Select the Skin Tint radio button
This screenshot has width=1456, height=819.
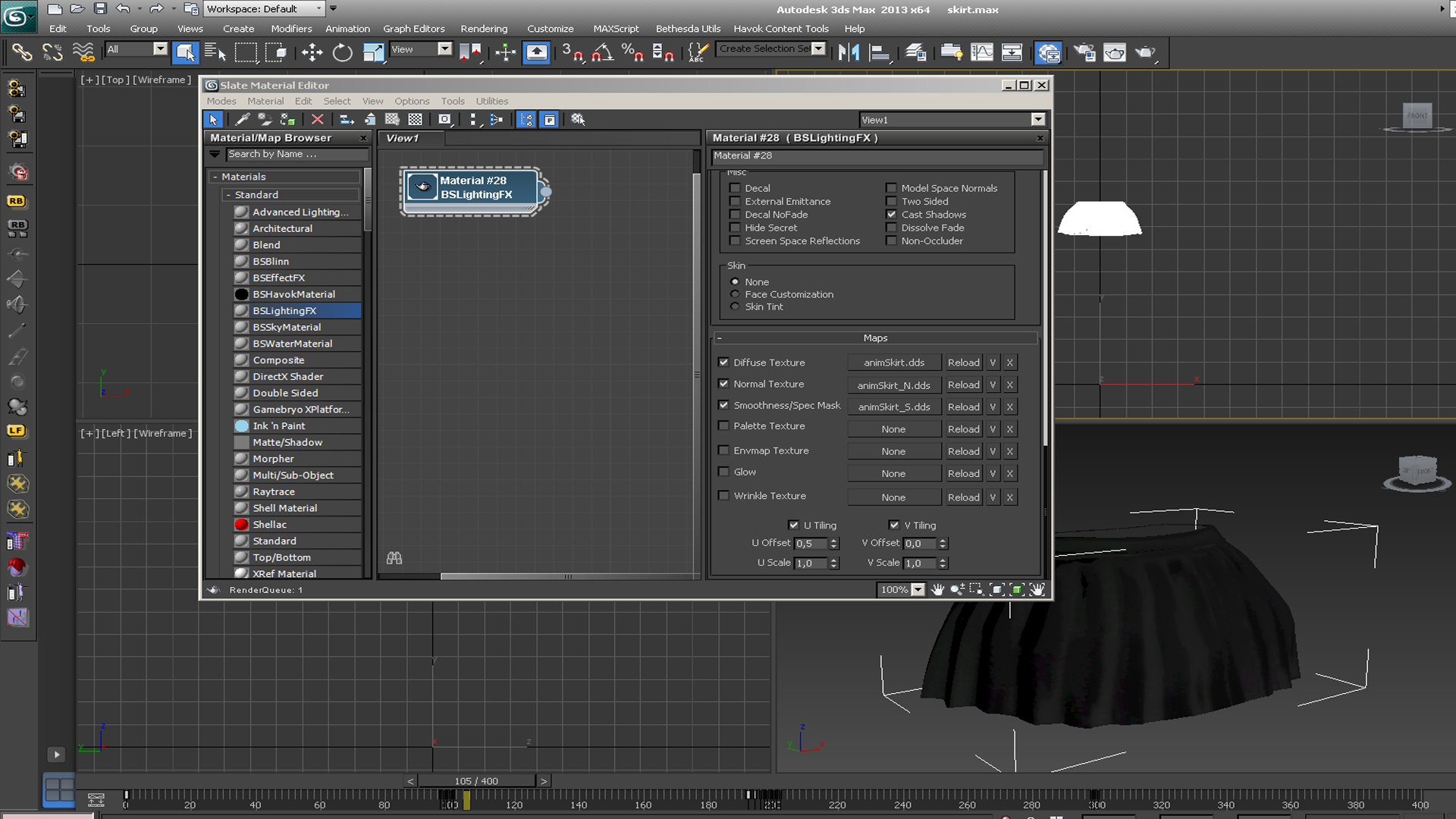click(x=734, y=306)
